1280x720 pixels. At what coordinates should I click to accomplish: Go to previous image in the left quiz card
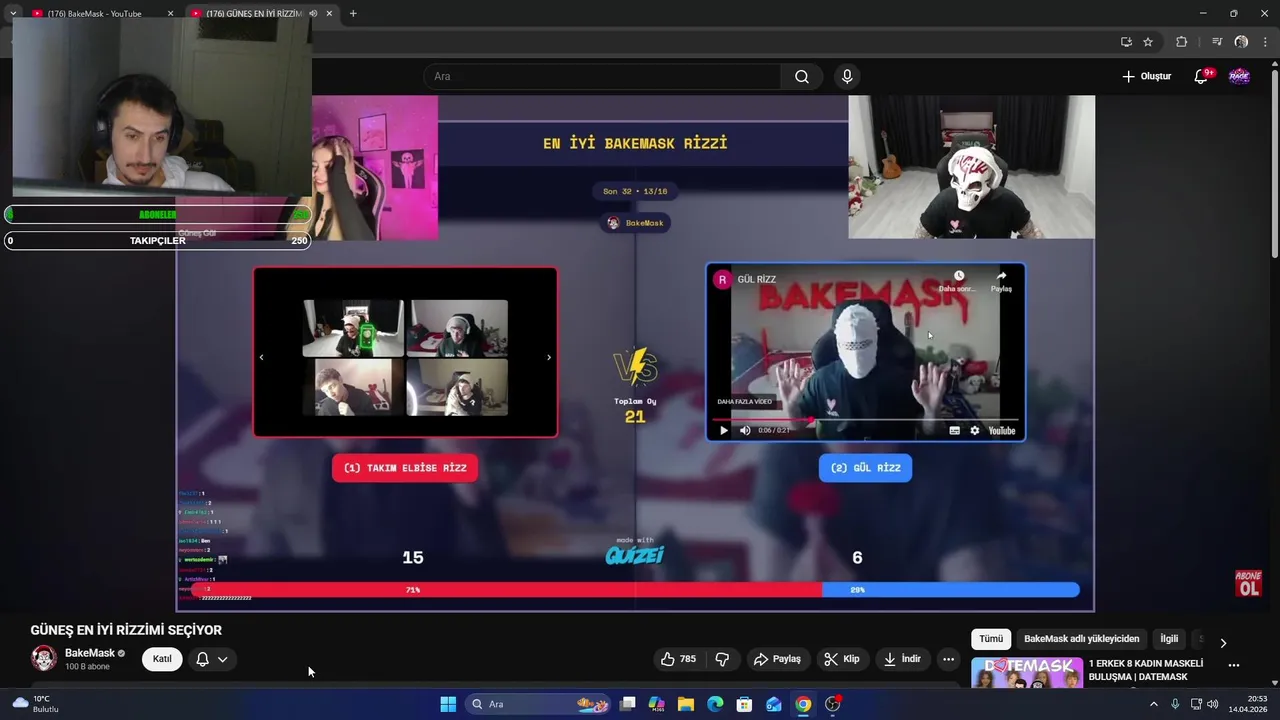coord(261,357)
